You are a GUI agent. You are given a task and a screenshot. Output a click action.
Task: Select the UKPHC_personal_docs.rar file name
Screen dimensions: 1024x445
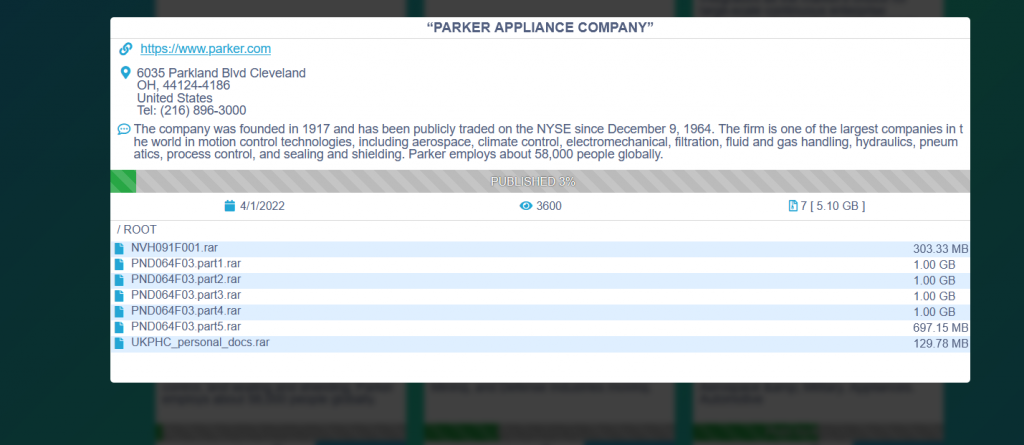[x=200, y=342]
